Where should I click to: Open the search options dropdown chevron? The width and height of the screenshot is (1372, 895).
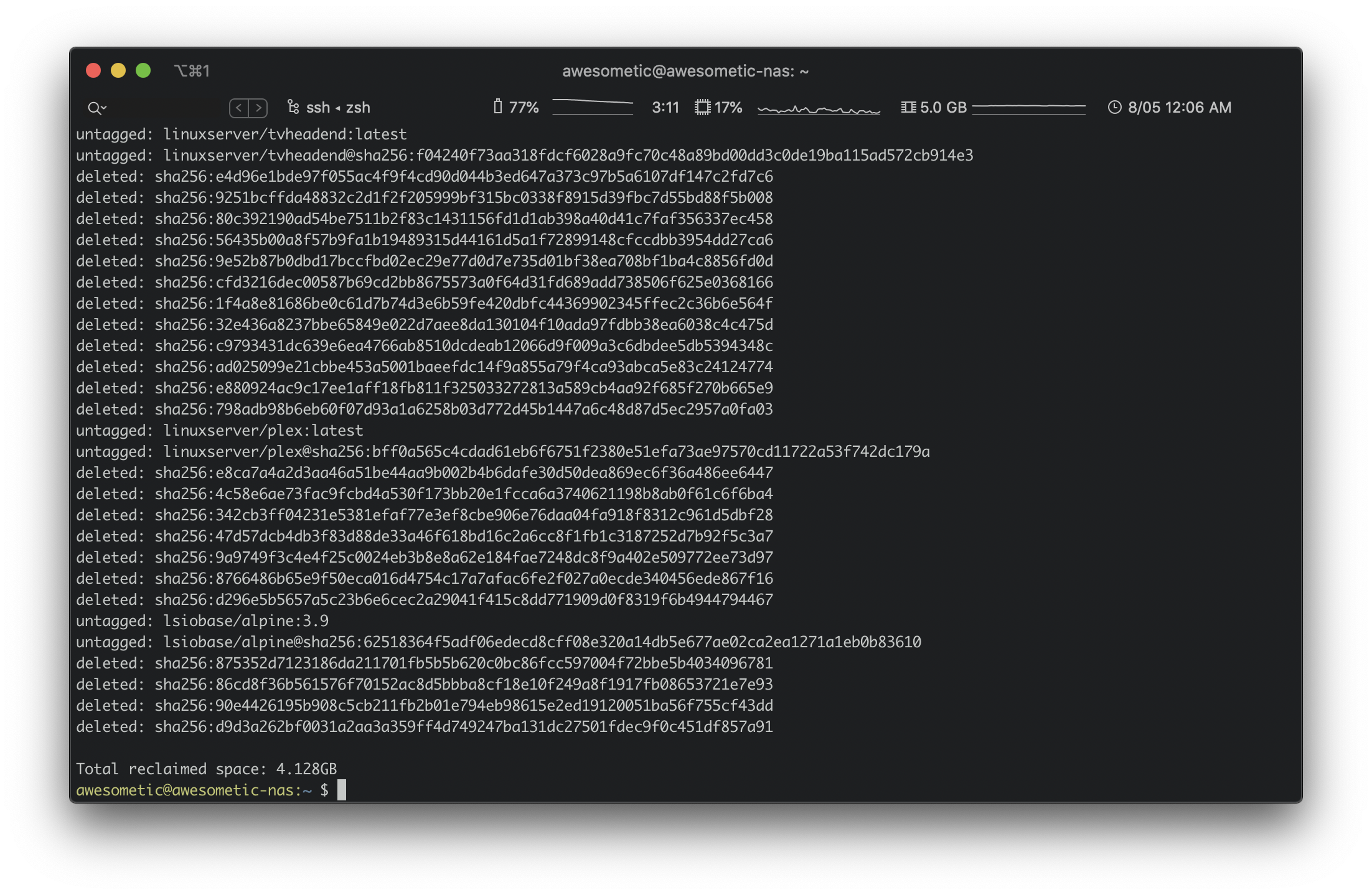click(x=104, y=108)
